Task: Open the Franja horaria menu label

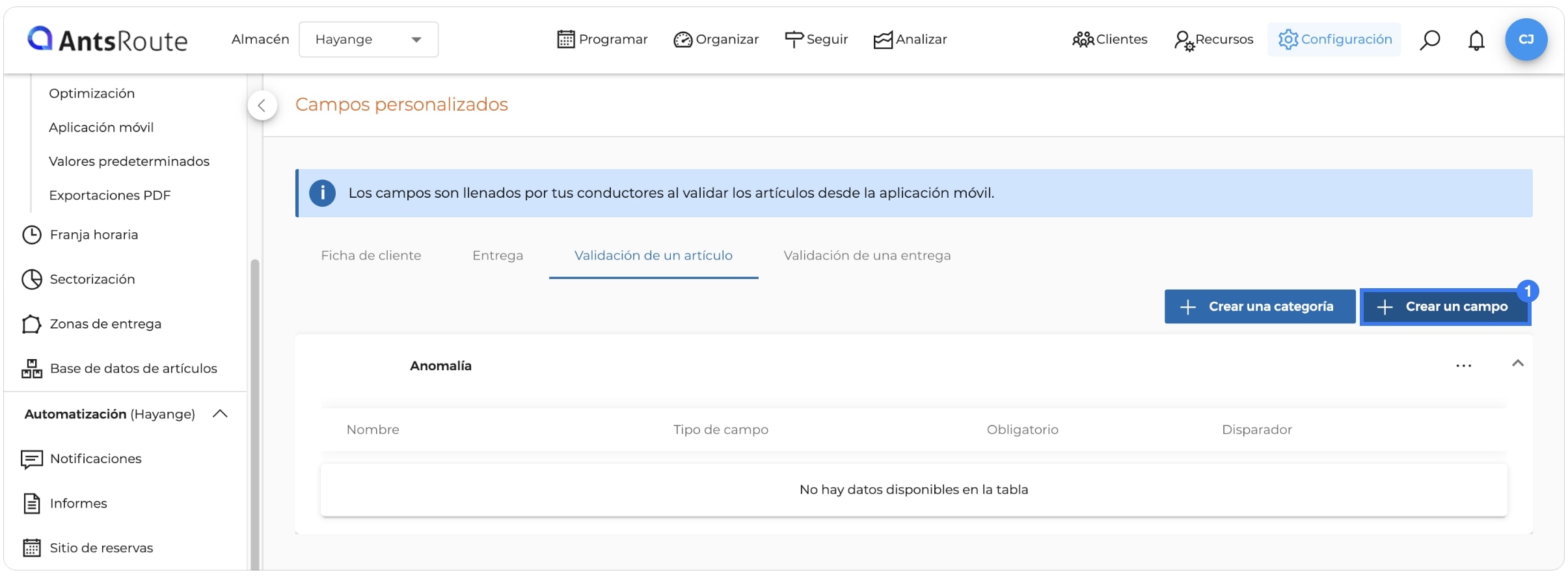Action: [94, 235]
